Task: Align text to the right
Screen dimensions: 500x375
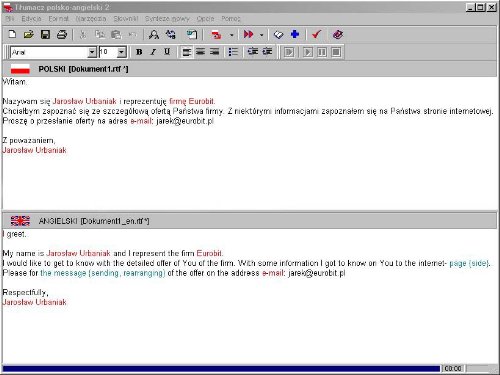Action: coord(214,52)
